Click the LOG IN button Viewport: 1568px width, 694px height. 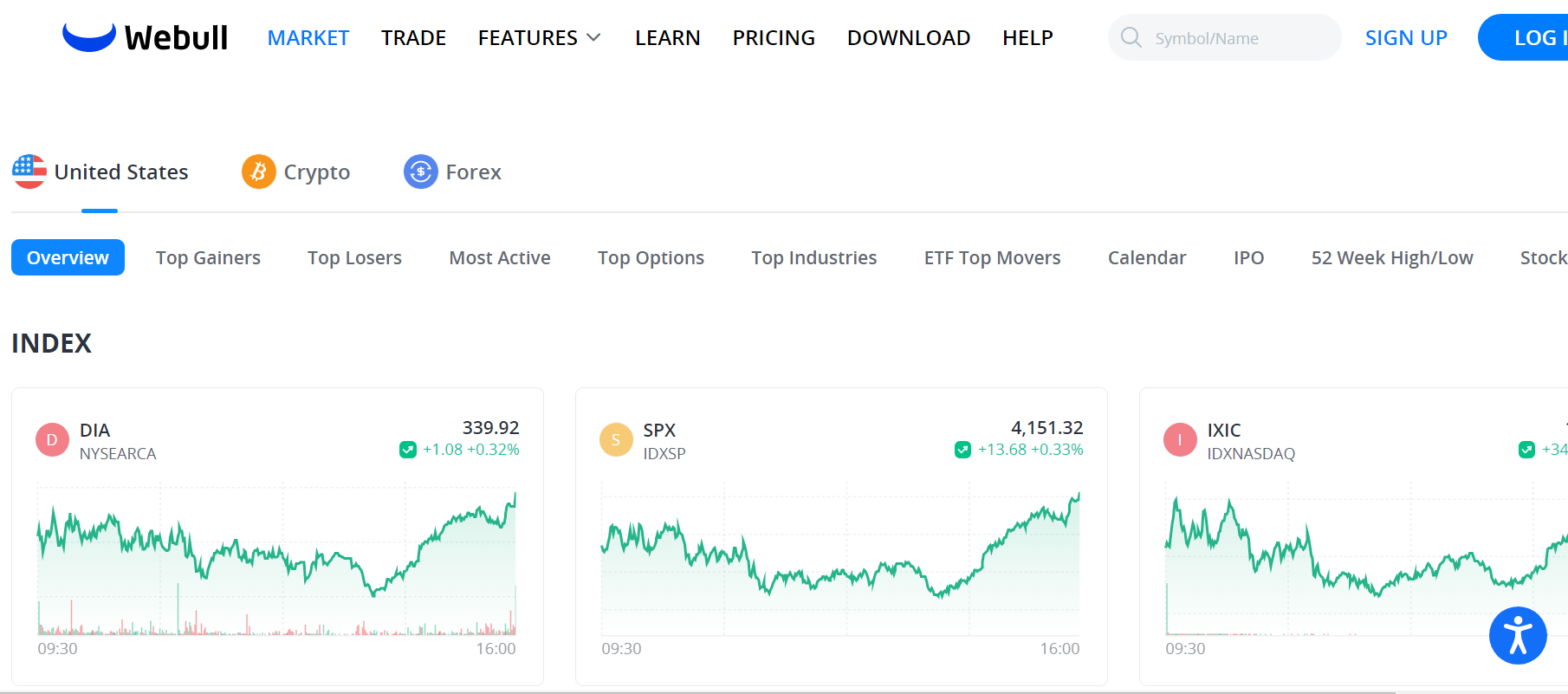point(1523,37)
